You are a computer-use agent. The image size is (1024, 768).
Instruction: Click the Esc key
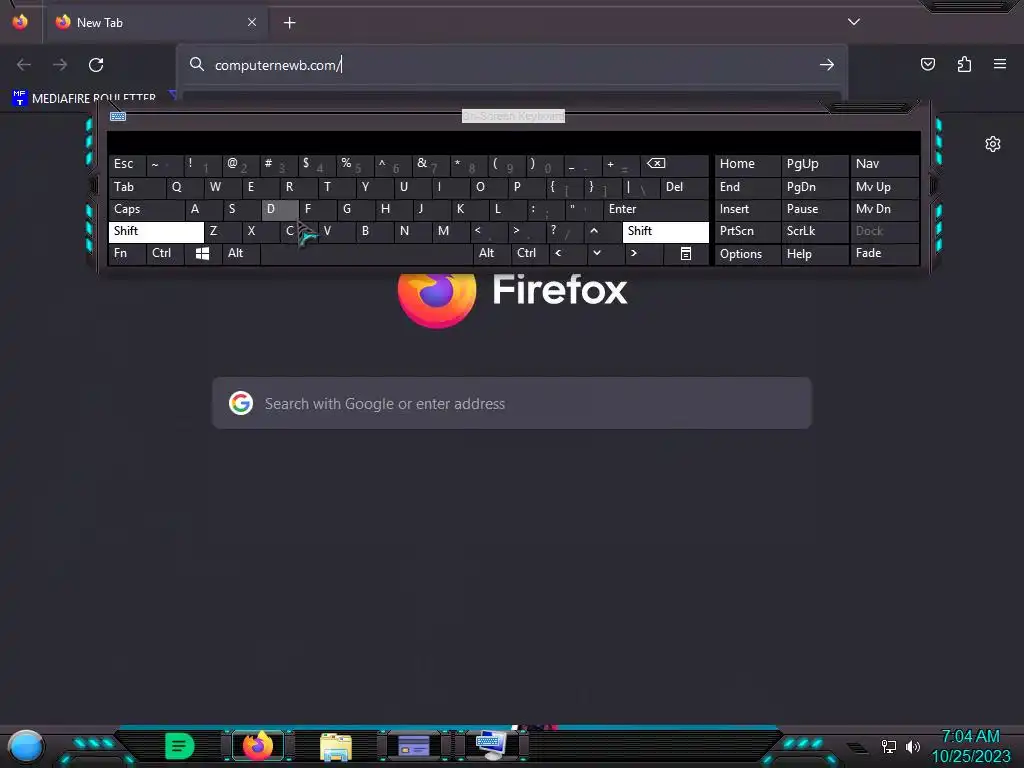[x=127, y=164]
